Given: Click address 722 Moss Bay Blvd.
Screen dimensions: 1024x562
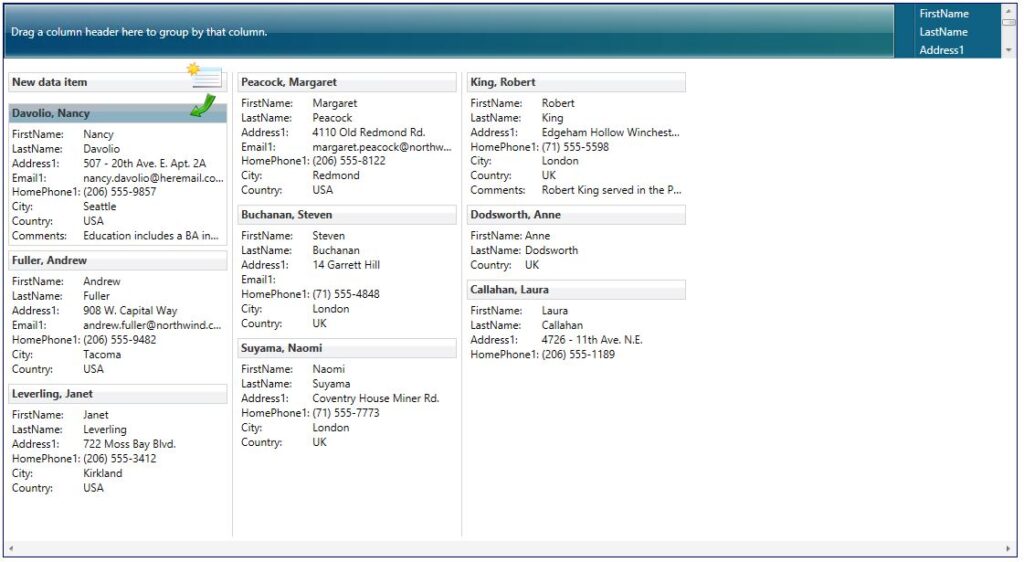Looking at the screenshot, I should [129, 445].
